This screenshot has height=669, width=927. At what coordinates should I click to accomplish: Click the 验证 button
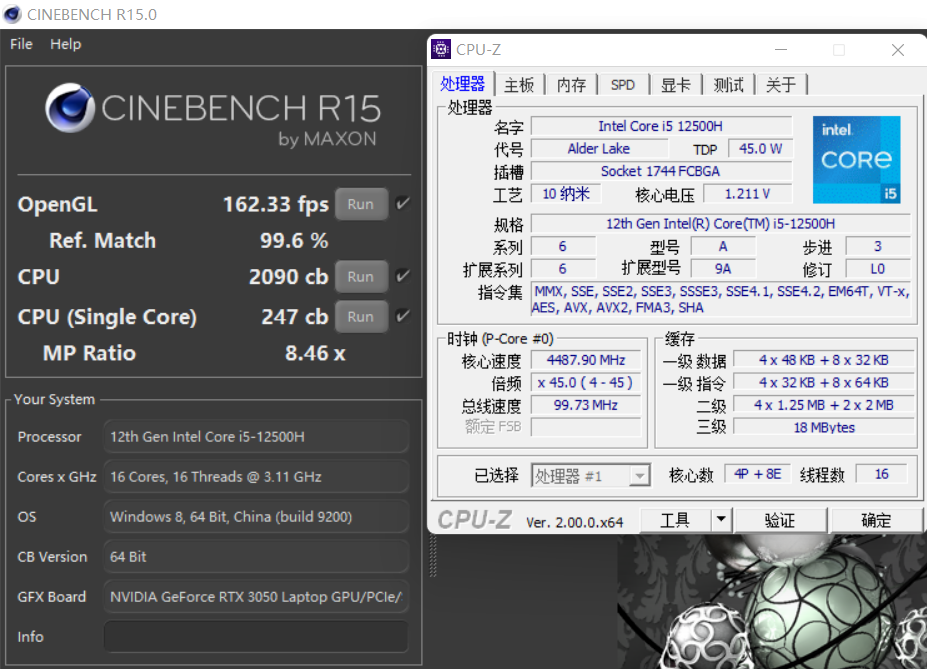pyautogui.click(x=779, y=520)
